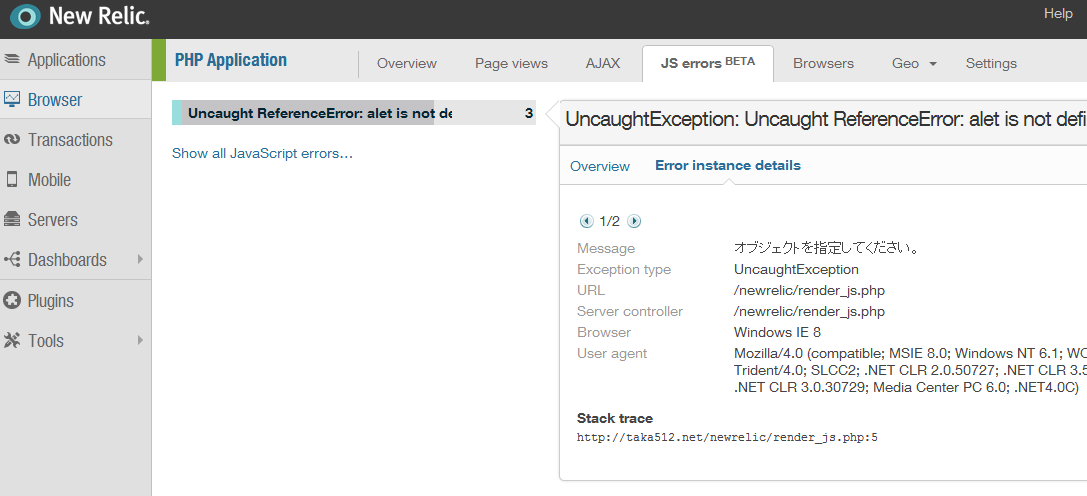Image resolution: width=1087 pixels, height=496 pixels.
Task: Select the JS errors BETA tab
Action: [x=707, y=62]
